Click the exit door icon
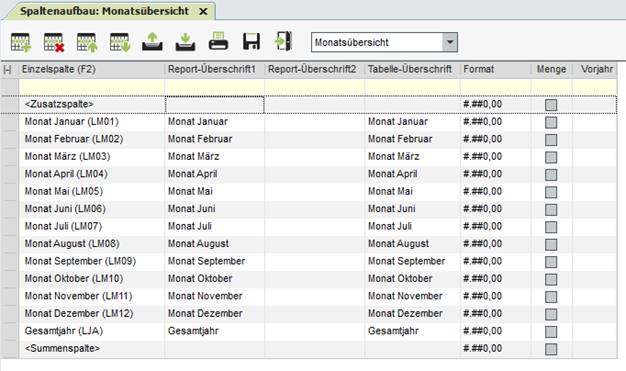The width and height of the screenshot is (626, 371). (283, 41)
